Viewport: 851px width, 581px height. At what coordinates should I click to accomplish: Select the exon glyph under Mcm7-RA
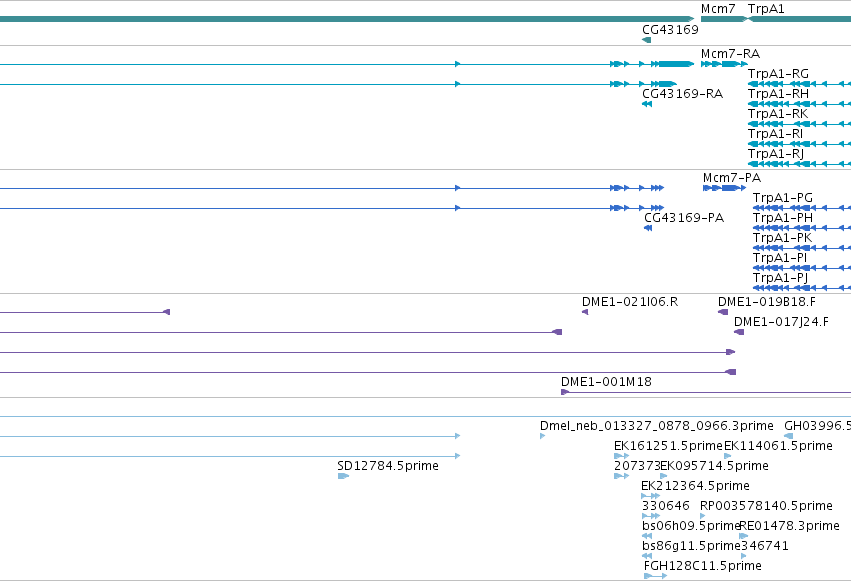(x=724, y=64)
